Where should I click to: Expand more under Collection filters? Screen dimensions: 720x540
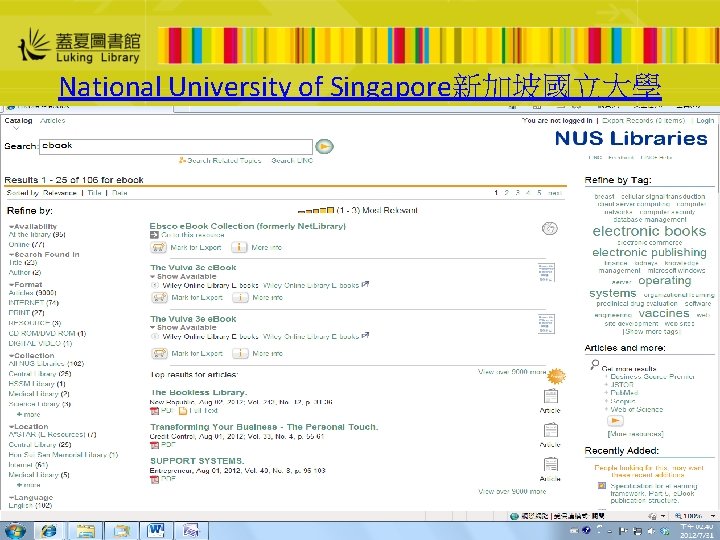click(x=28, y=414)
